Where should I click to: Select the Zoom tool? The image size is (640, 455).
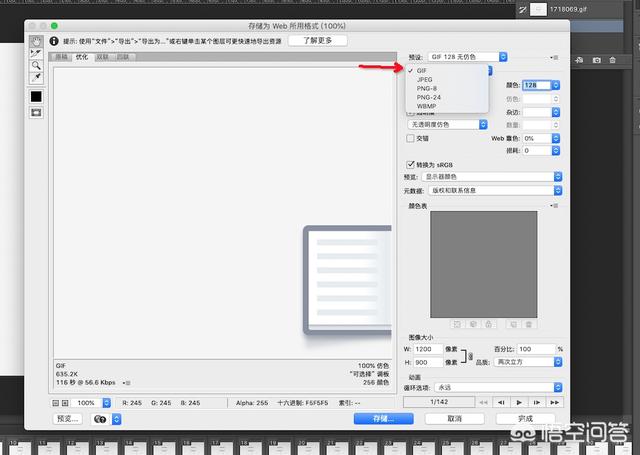coord(36,65)
